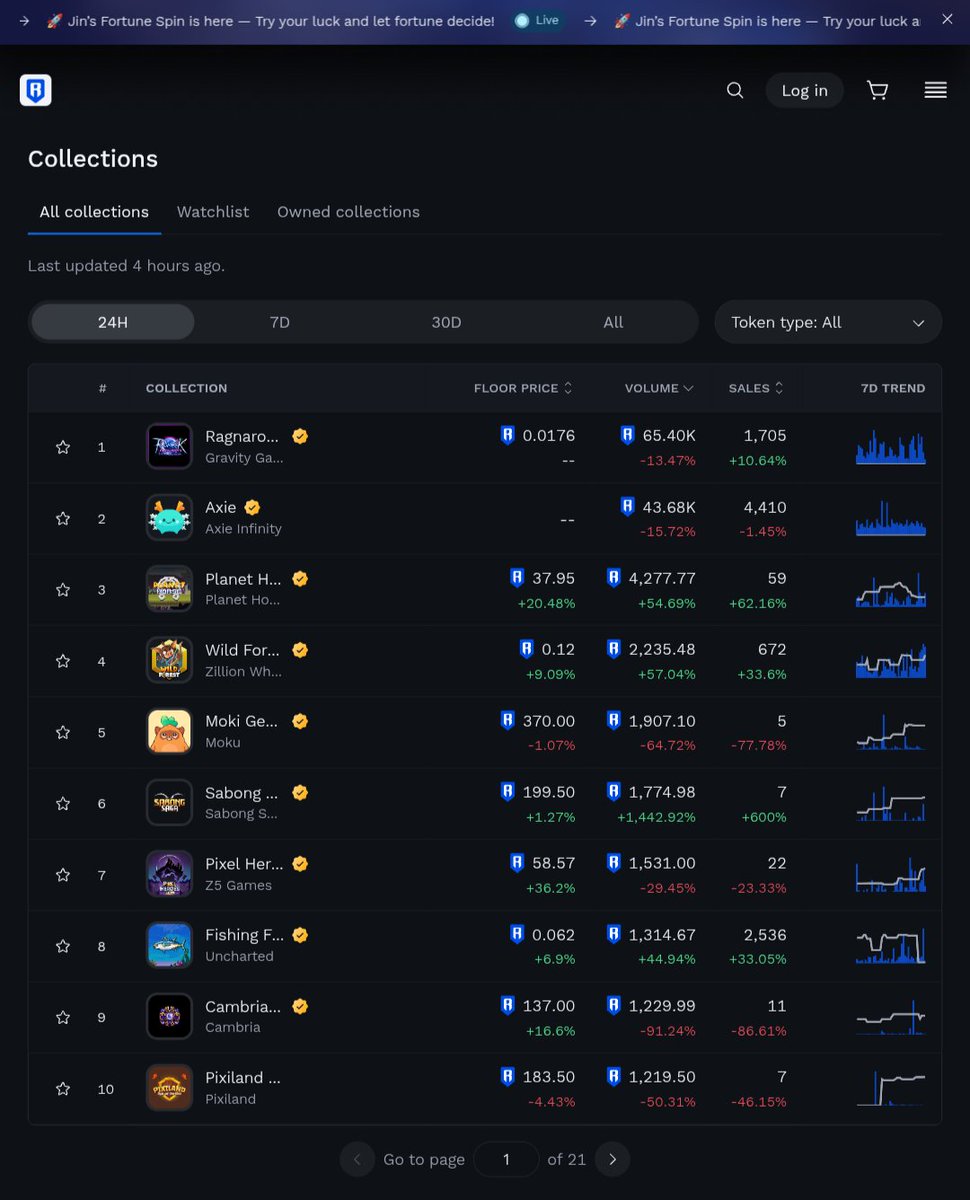The image size is (970, 1200).
Task: Open the Fishing Frenzy collection name link
Action: (245, 935)
